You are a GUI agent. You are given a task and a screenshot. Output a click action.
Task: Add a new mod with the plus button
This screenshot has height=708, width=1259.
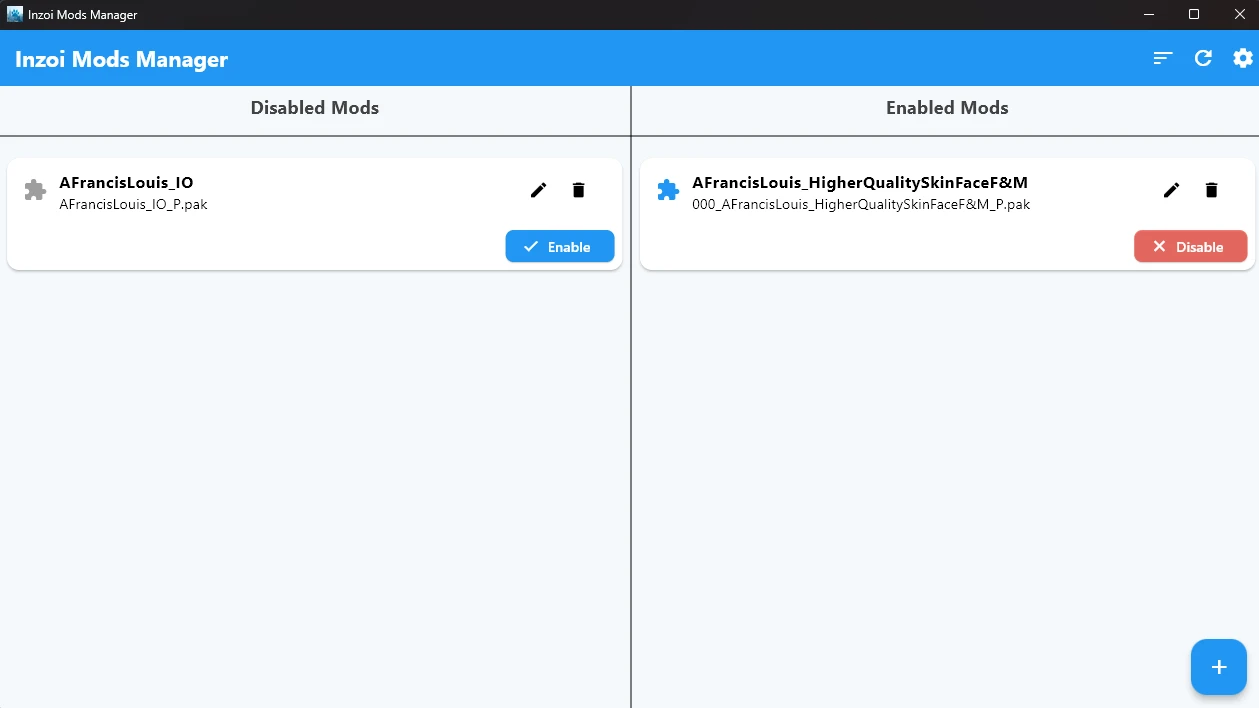tap(1218, 667)
